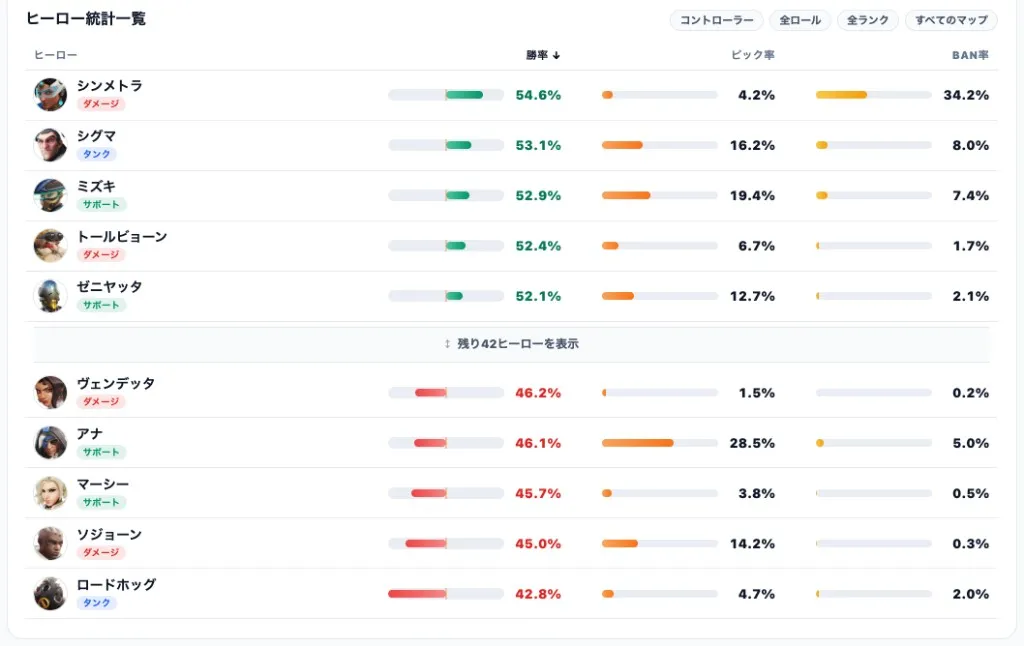Click the シンメトラ hero portrait

(50, 95)
